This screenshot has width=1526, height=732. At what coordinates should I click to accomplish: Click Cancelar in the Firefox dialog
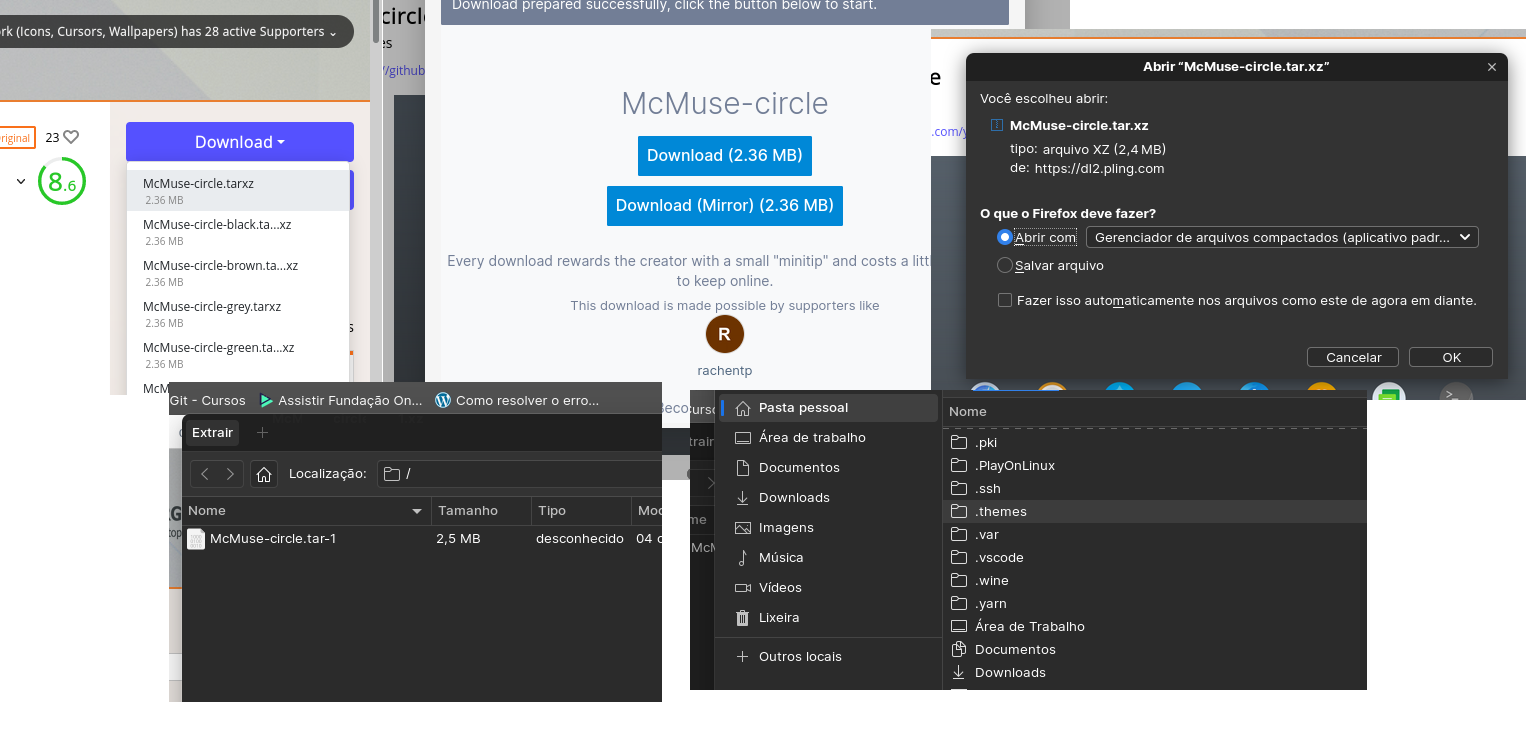point(1354,357)
